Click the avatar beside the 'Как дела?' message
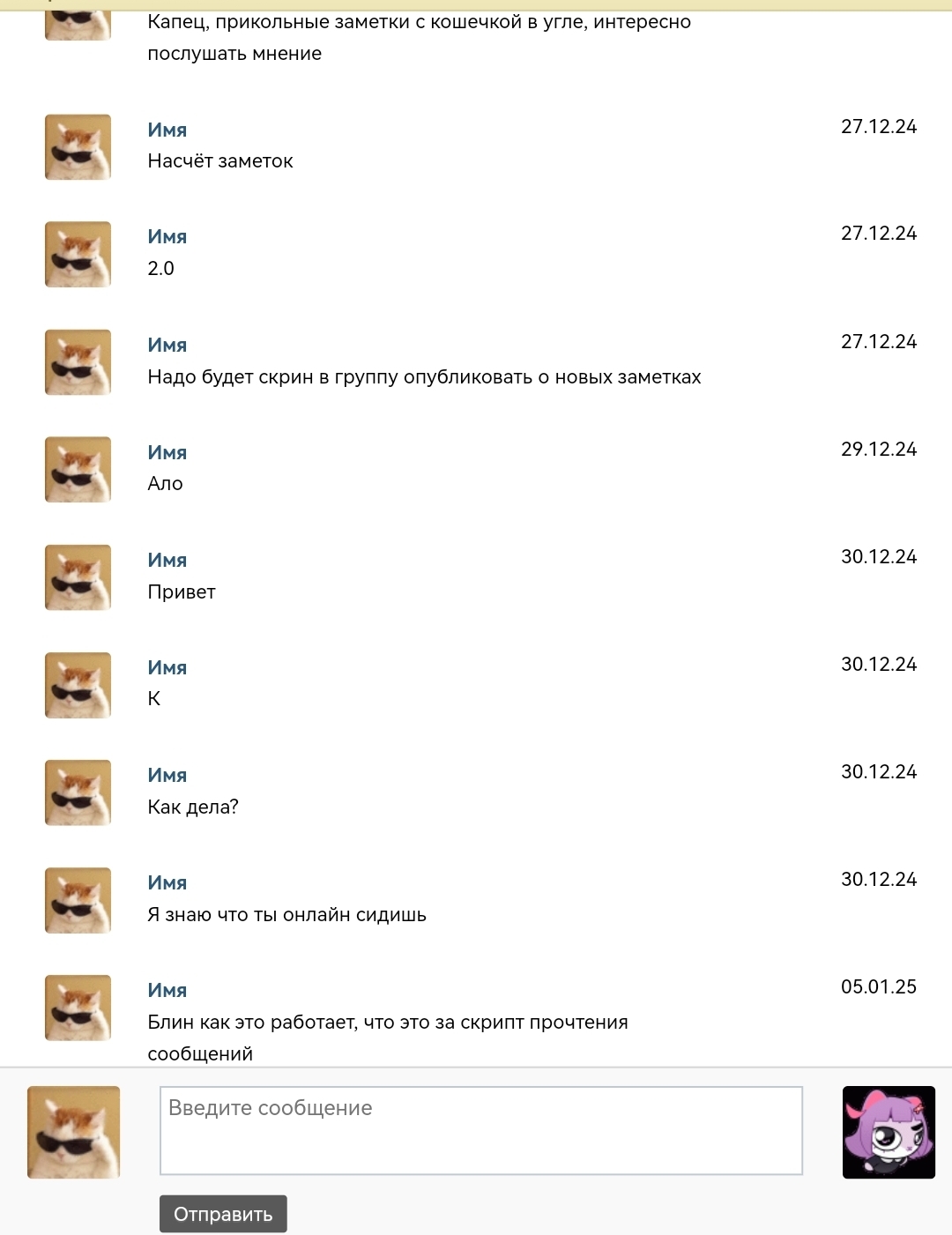This screenshot has width=952, height=1235. coord(78,792)
